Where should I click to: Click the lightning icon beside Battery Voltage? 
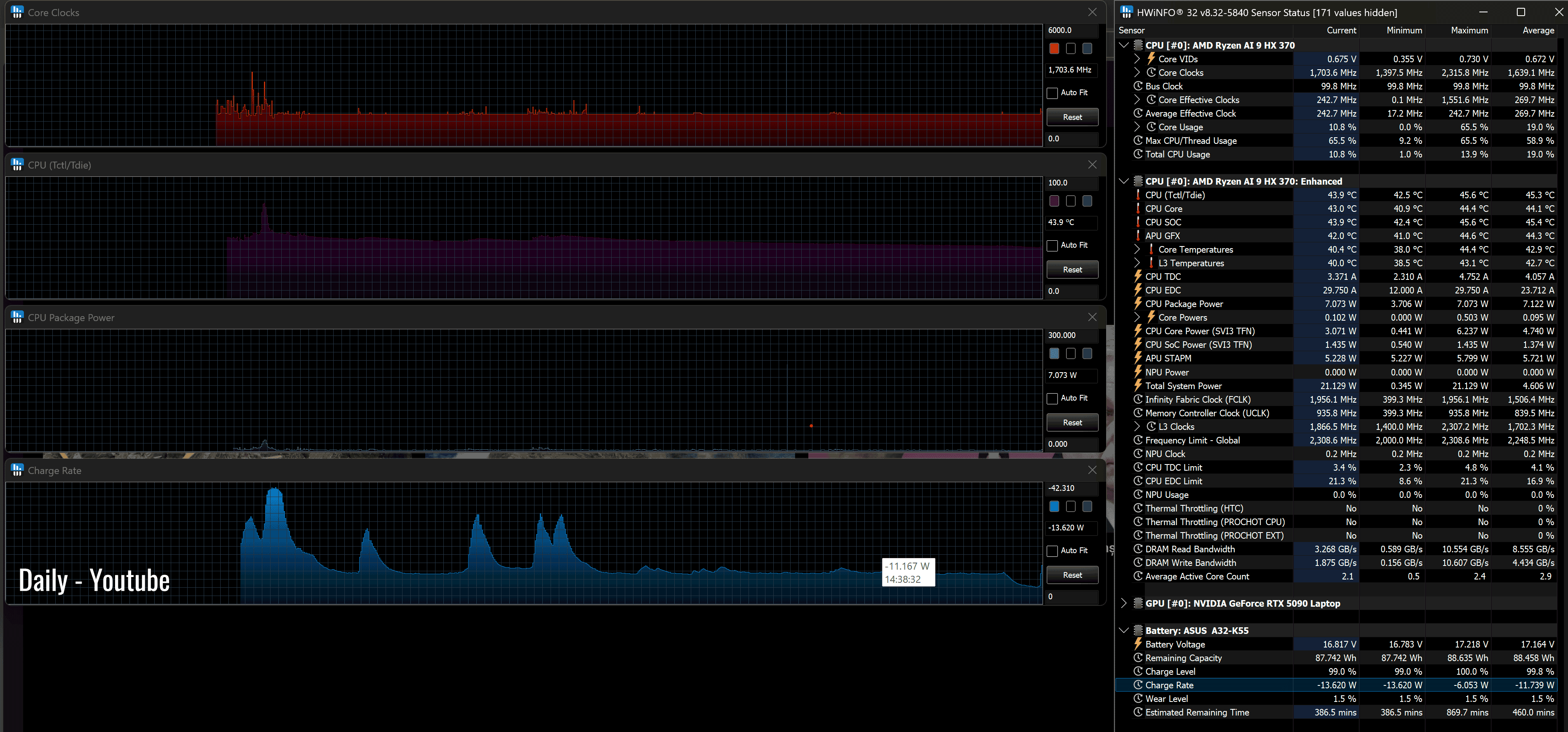tap(1138, 644)
